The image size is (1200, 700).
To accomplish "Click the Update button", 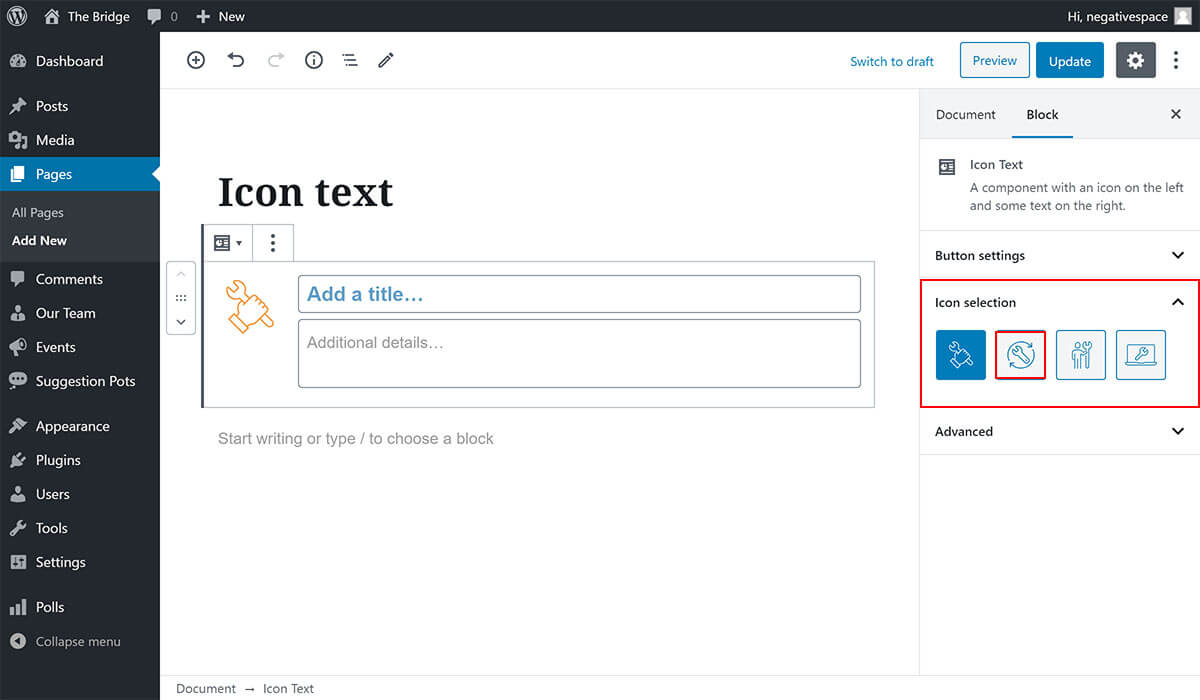I will tap(1069, 61).
